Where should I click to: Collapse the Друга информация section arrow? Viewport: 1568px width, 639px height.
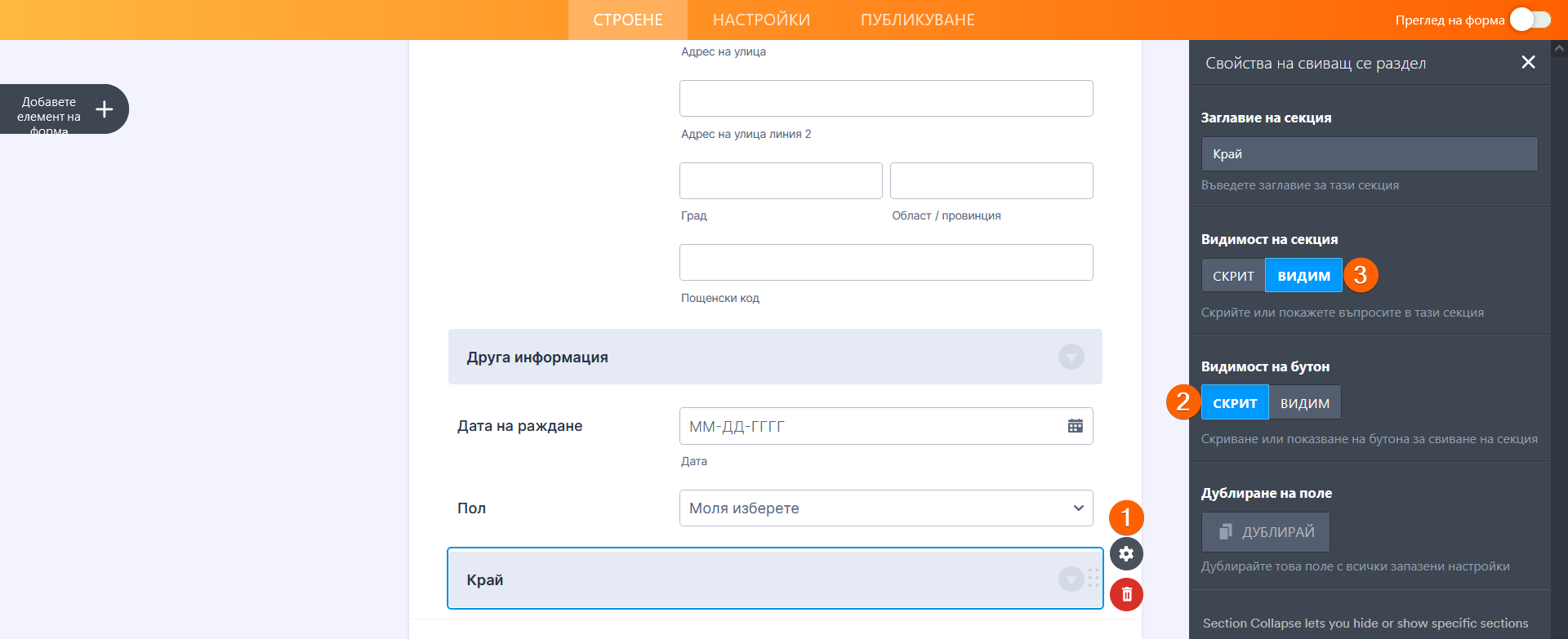pyautogui.click(x=1071, y=357)
